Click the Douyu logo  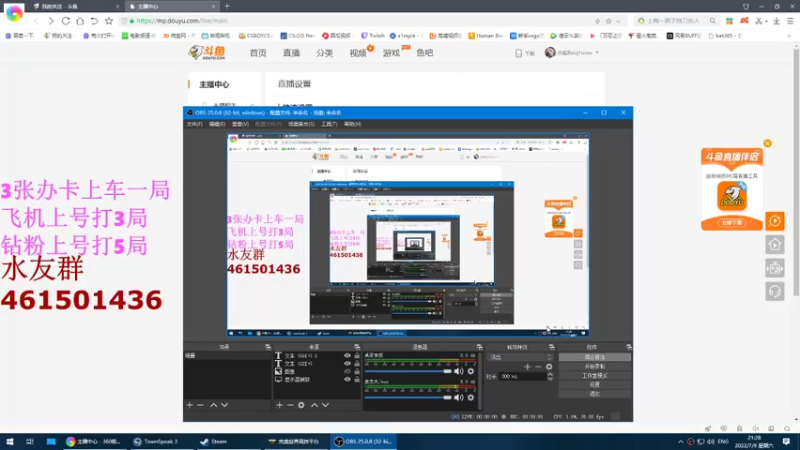[207, 53]
